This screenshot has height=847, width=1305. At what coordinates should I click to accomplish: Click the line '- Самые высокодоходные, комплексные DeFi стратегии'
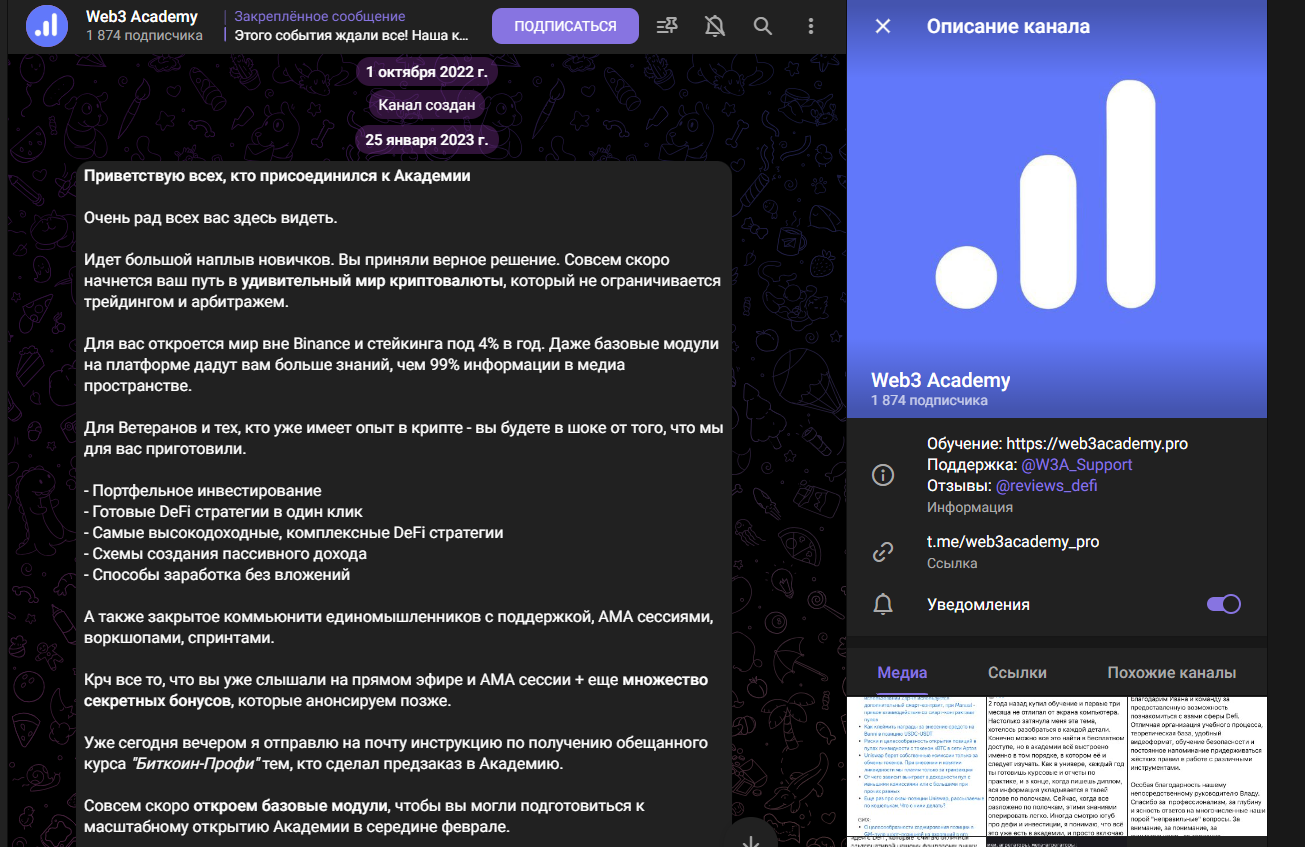pos(294,533)
